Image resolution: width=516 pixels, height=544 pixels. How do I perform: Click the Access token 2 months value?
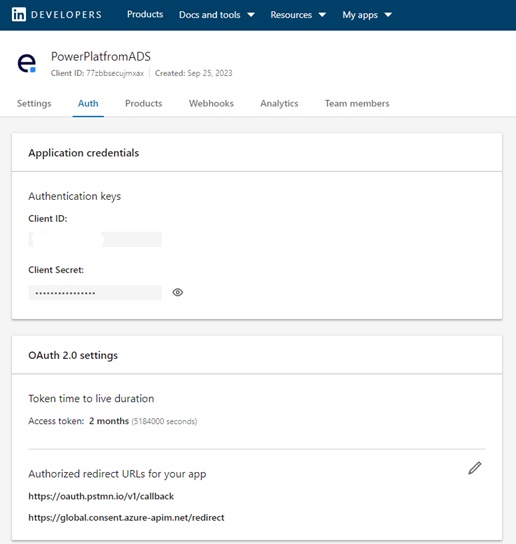pyautogui.click(x=109, y=421)
